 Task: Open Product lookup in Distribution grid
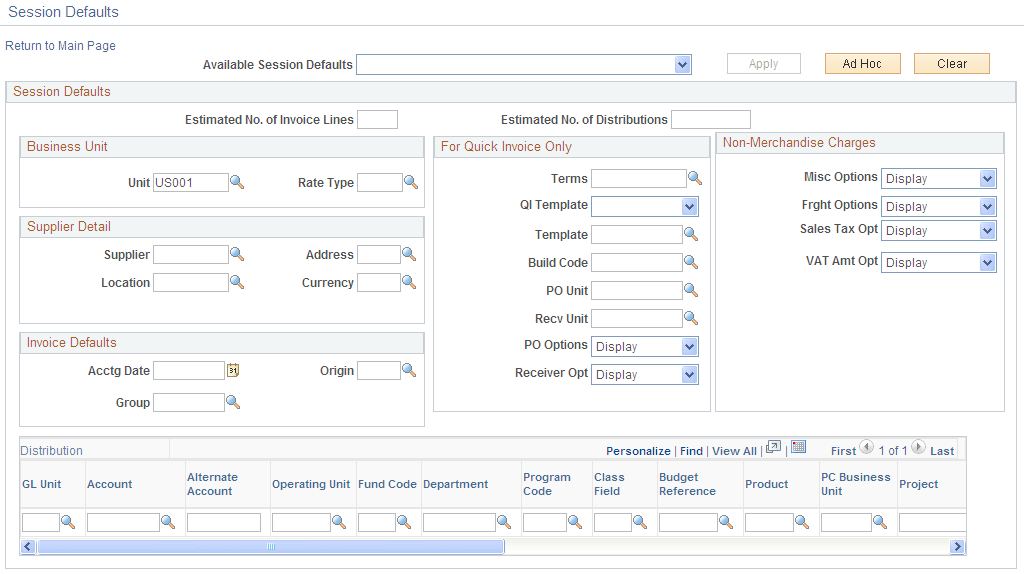click(802, 522)
